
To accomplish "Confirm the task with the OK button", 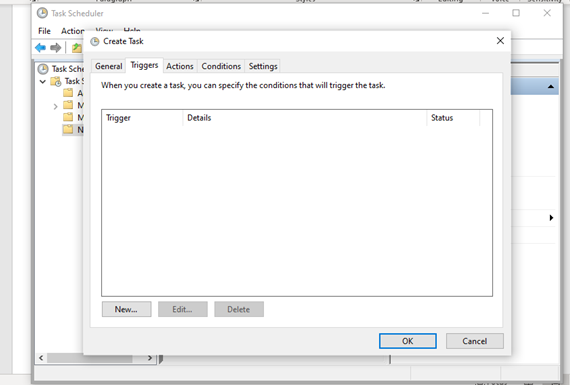I will coord(408,341).
